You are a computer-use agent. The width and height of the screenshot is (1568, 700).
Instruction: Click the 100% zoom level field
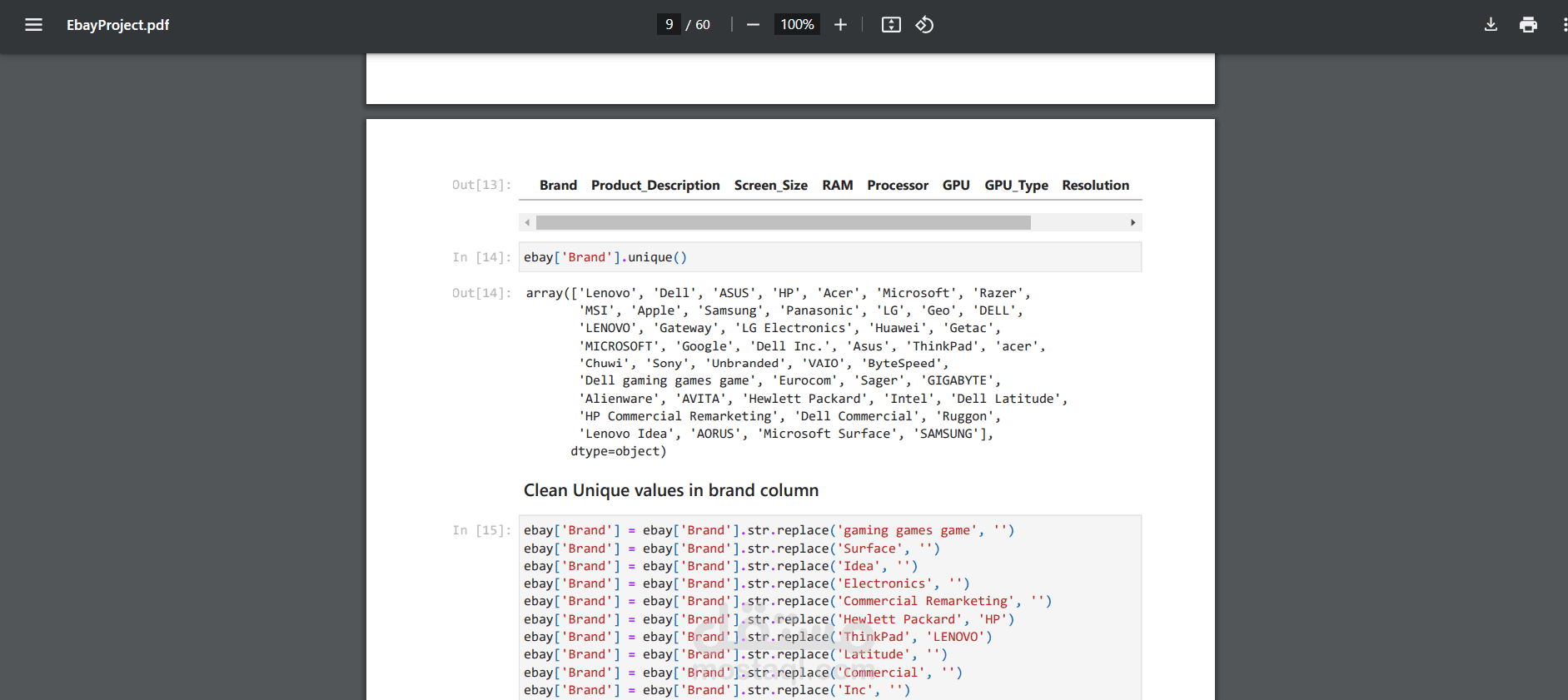coord(797,25)
